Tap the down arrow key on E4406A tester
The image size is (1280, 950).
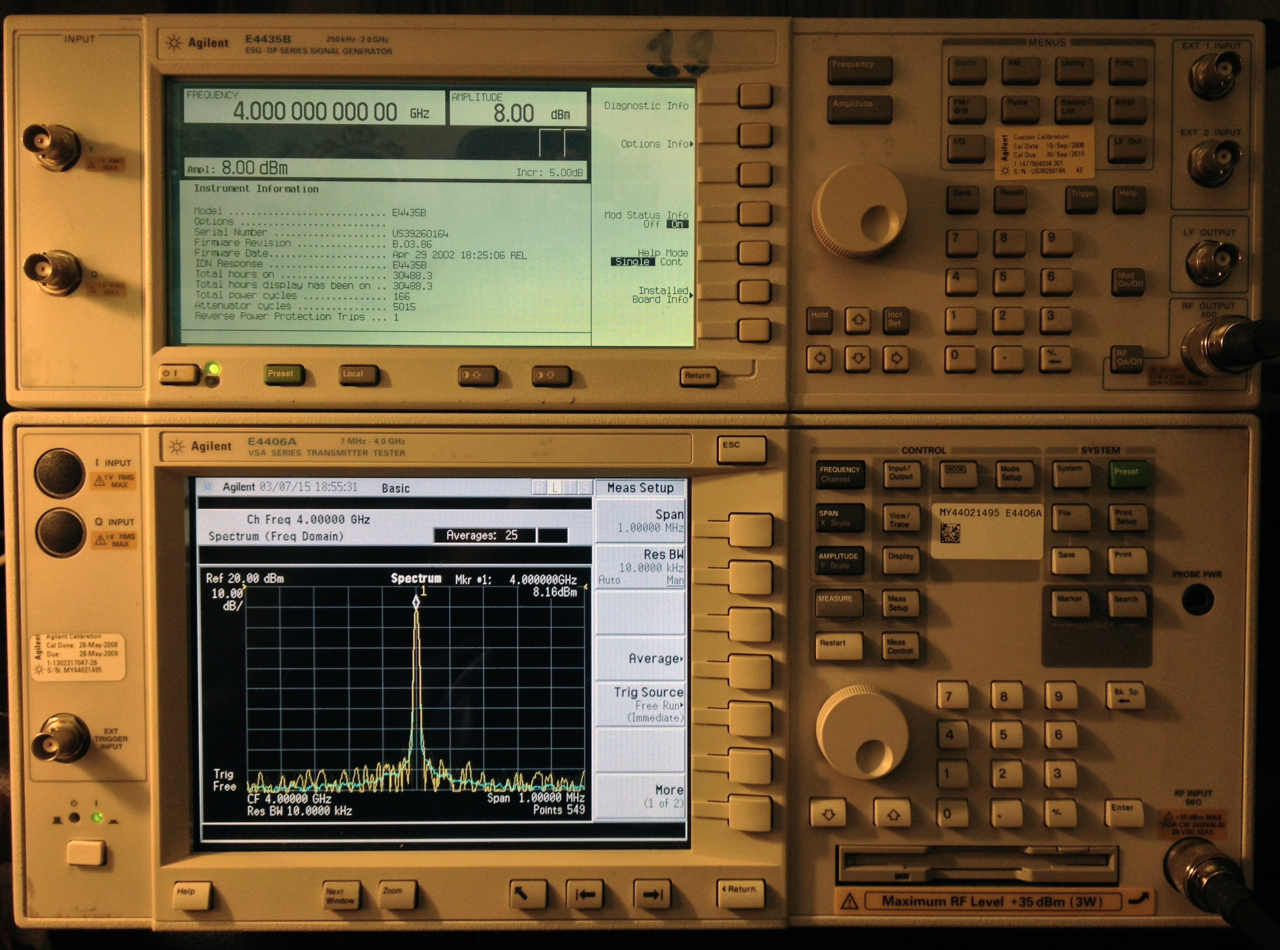point(827,812)
